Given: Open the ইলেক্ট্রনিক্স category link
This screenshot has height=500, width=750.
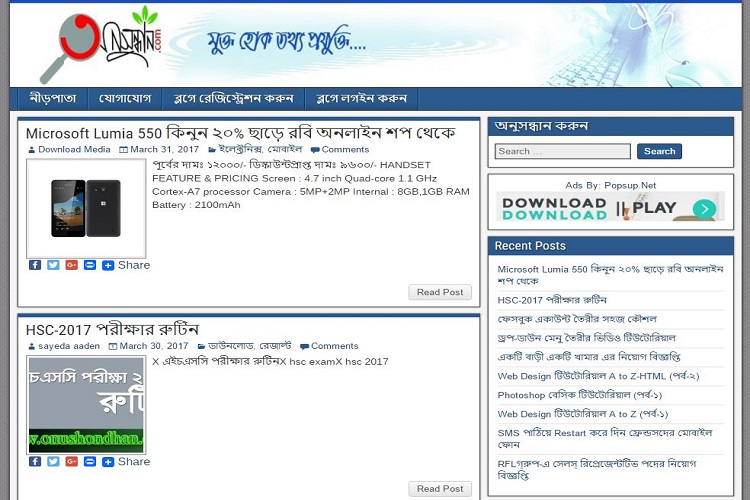Looking at the screenshot, I should pos(241,149).
